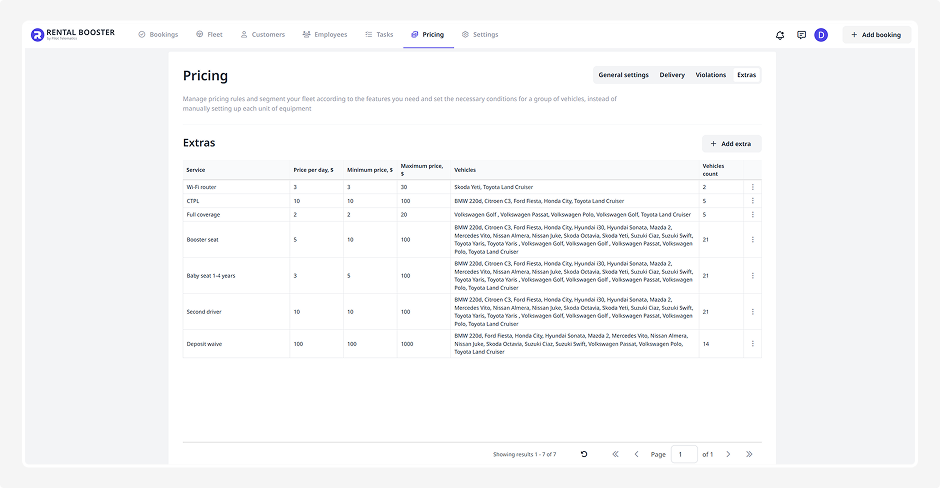The width and height of the screenshot is (940, 488).
Task: Open the Bookings menu
Action: [x=158, y=35]
